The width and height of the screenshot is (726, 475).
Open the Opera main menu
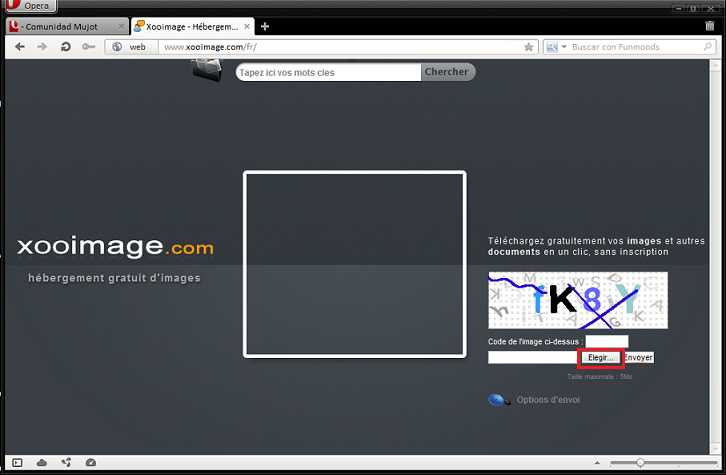pyautogui.click(x=30, y=6)
